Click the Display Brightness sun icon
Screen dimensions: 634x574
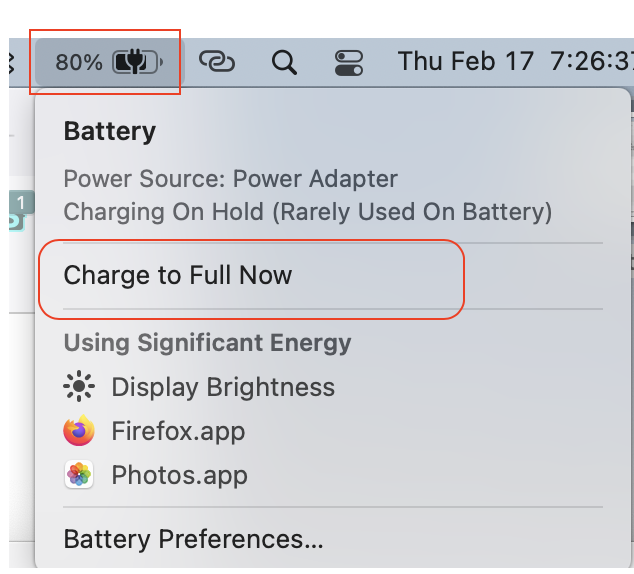78,387
